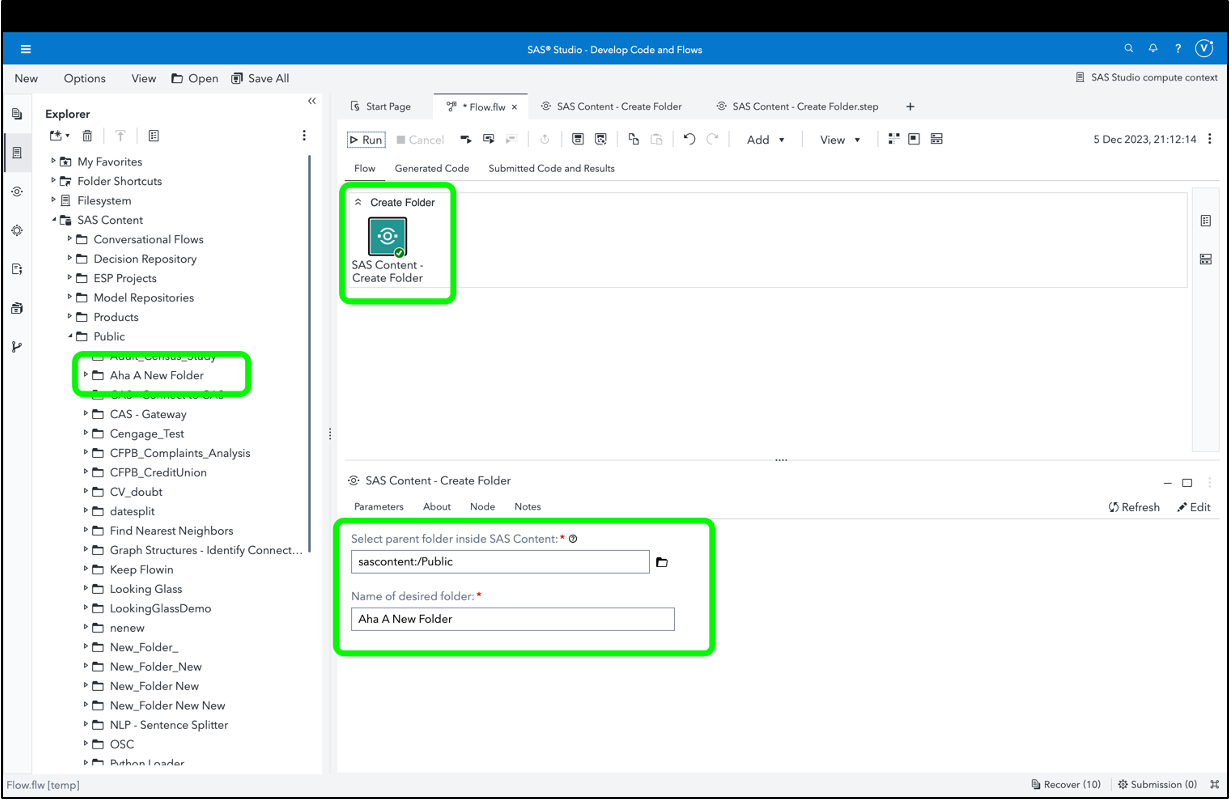
Task: Collapse the Public folder node
Action: [70, 336]
